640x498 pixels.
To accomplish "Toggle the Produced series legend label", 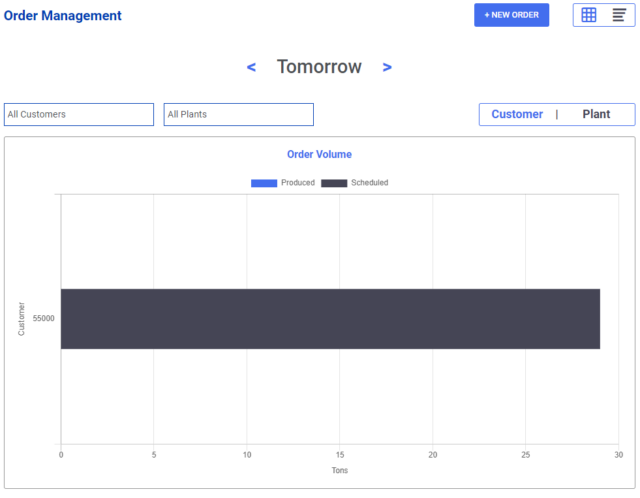I will point(298,183).
